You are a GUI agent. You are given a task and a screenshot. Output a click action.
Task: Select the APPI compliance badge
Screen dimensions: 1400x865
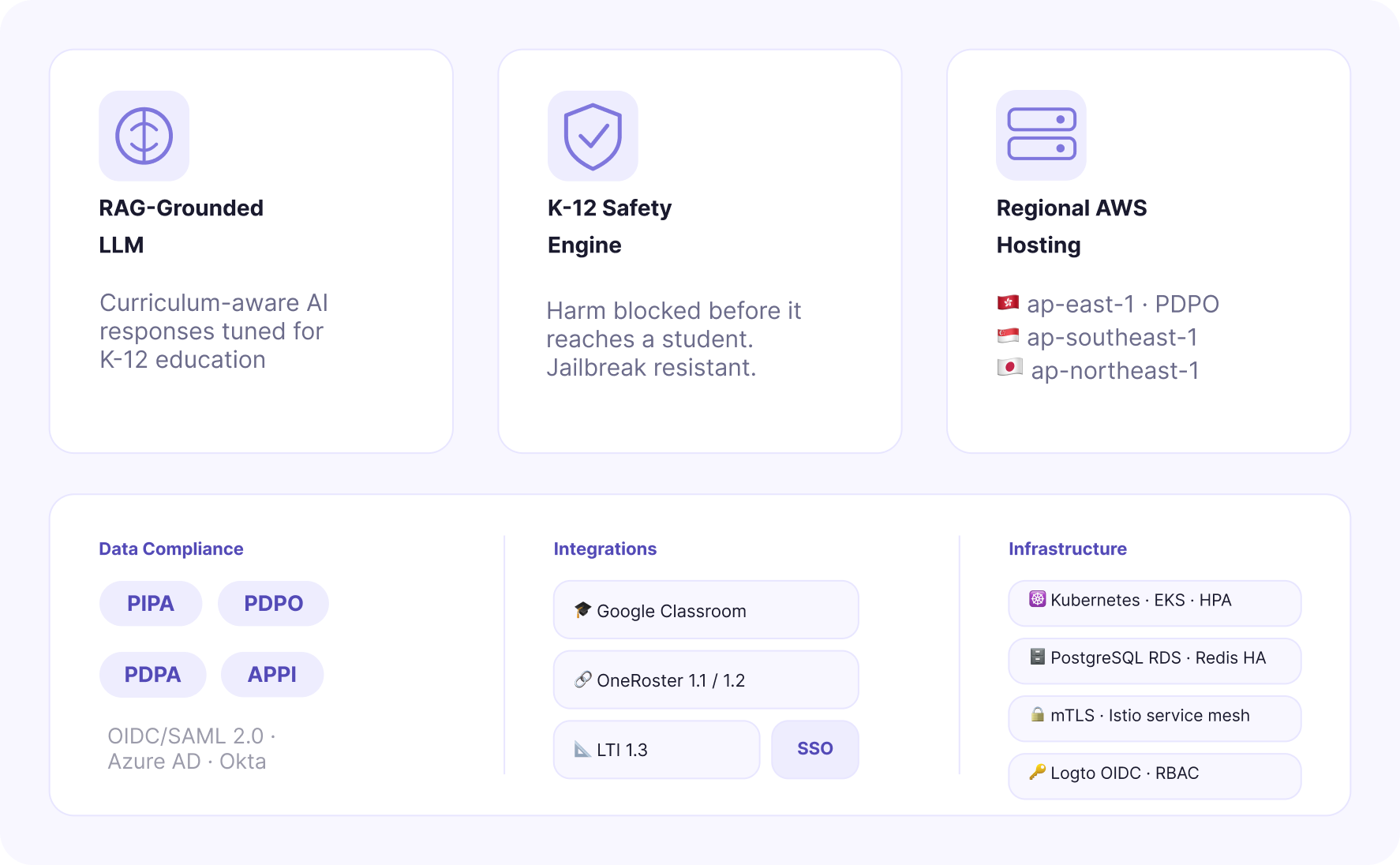click(x=272, y=675)
